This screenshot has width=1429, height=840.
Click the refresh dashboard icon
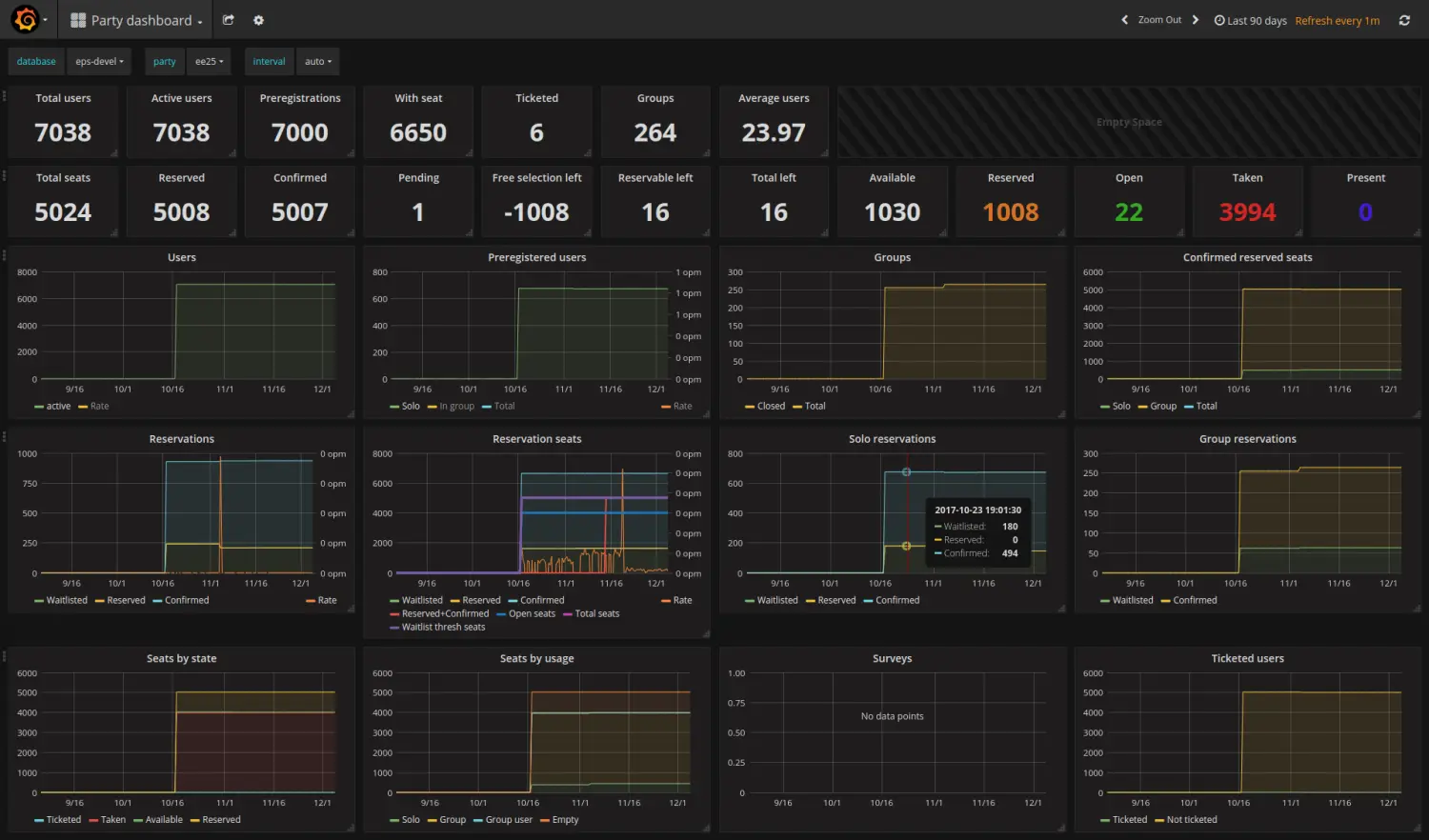click(1404, 20)
